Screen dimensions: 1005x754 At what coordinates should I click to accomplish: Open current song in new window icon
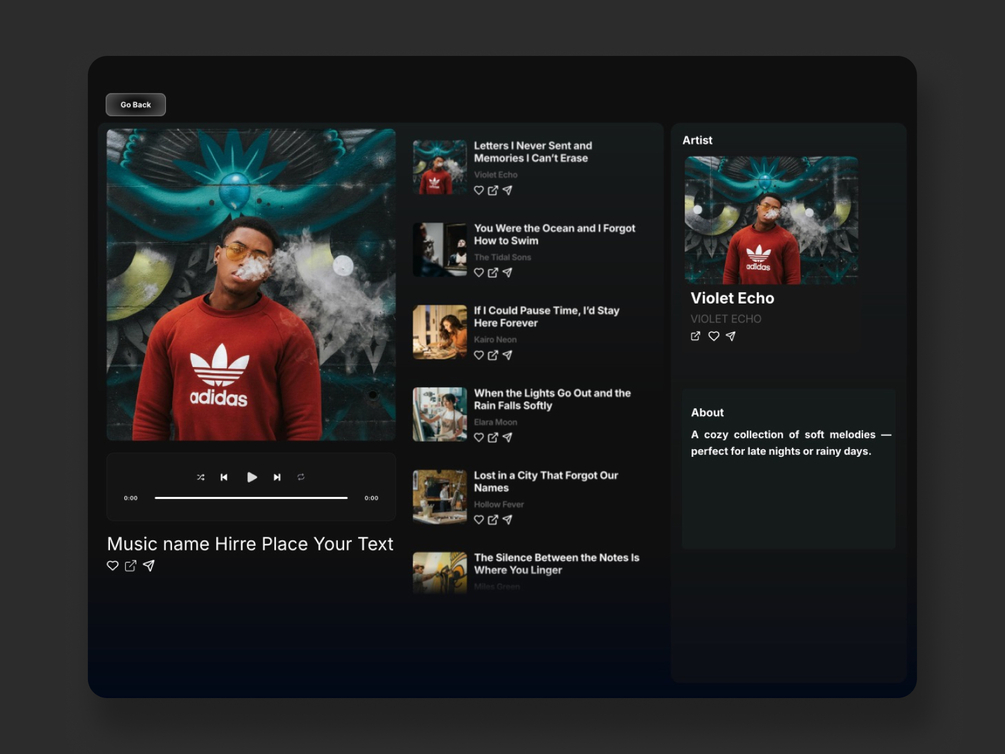click(x=131, y=566)
